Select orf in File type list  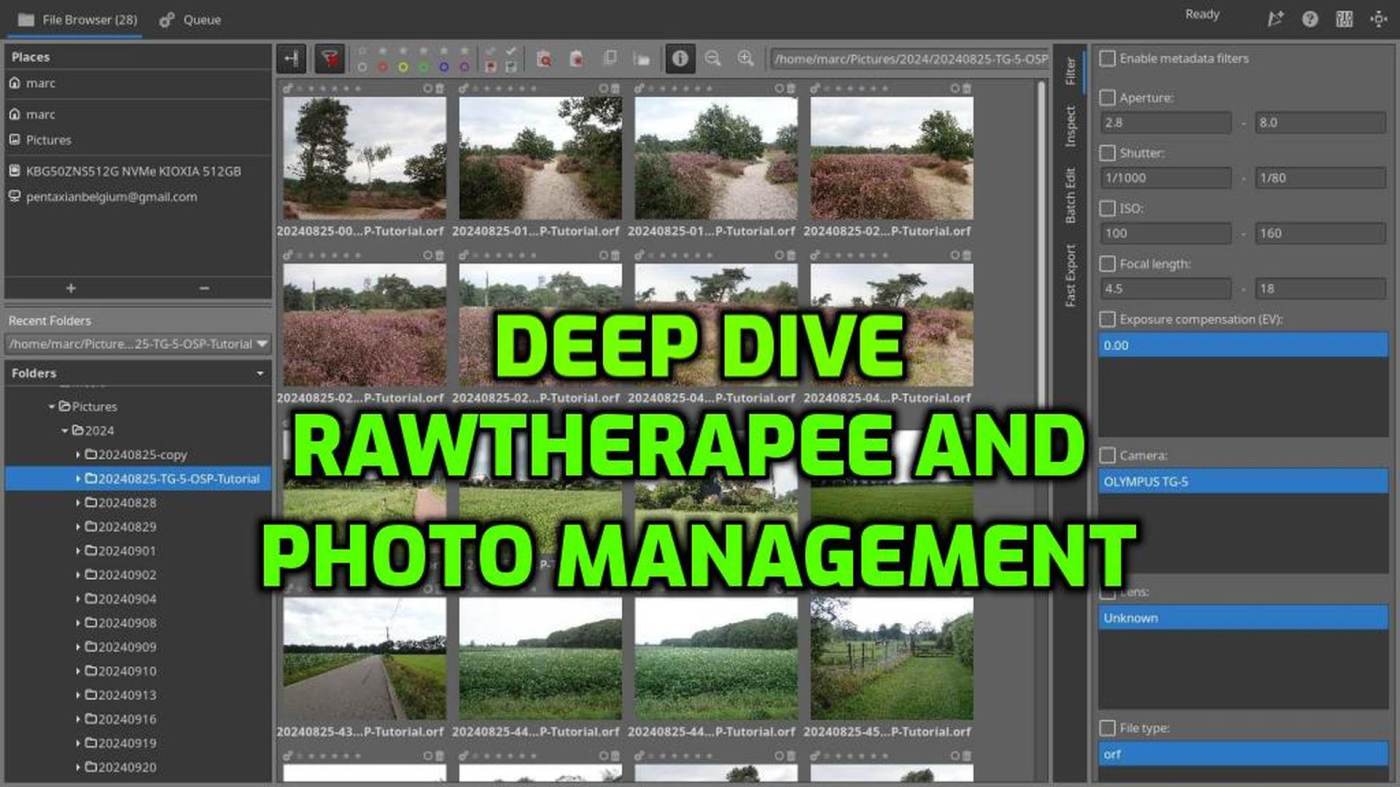1243,754
